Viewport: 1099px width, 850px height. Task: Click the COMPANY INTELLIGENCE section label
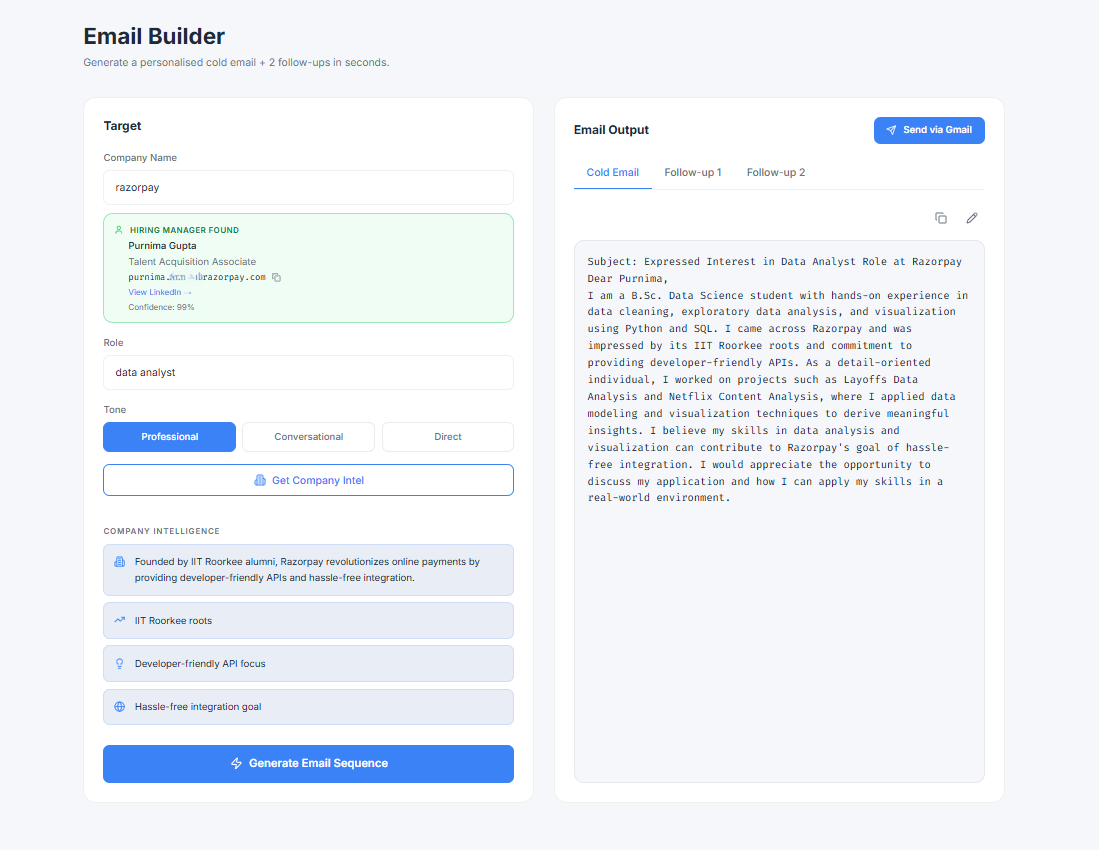coord(162,531)
